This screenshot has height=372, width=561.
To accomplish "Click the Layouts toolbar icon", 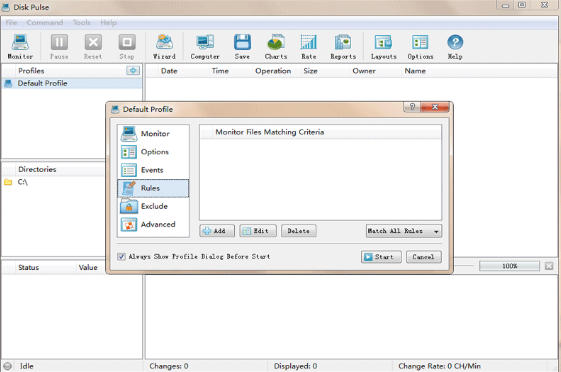I will 384,46.
